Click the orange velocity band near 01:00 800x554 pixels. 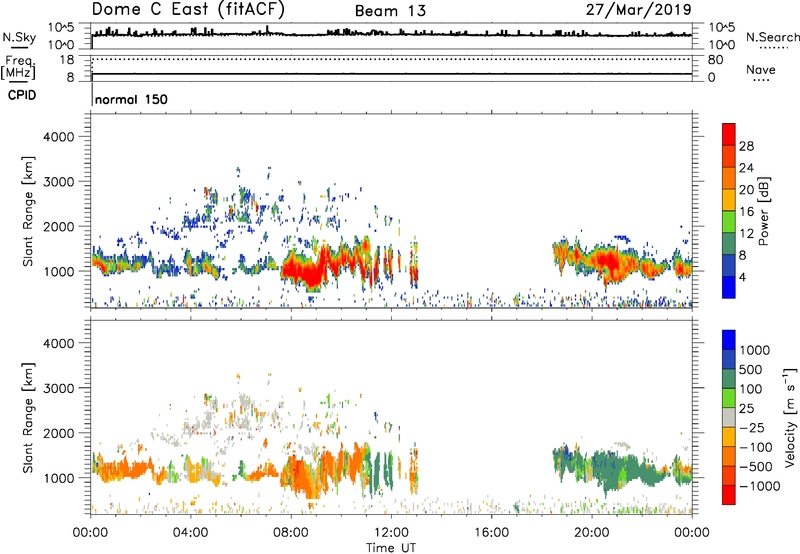click(125, 469)
